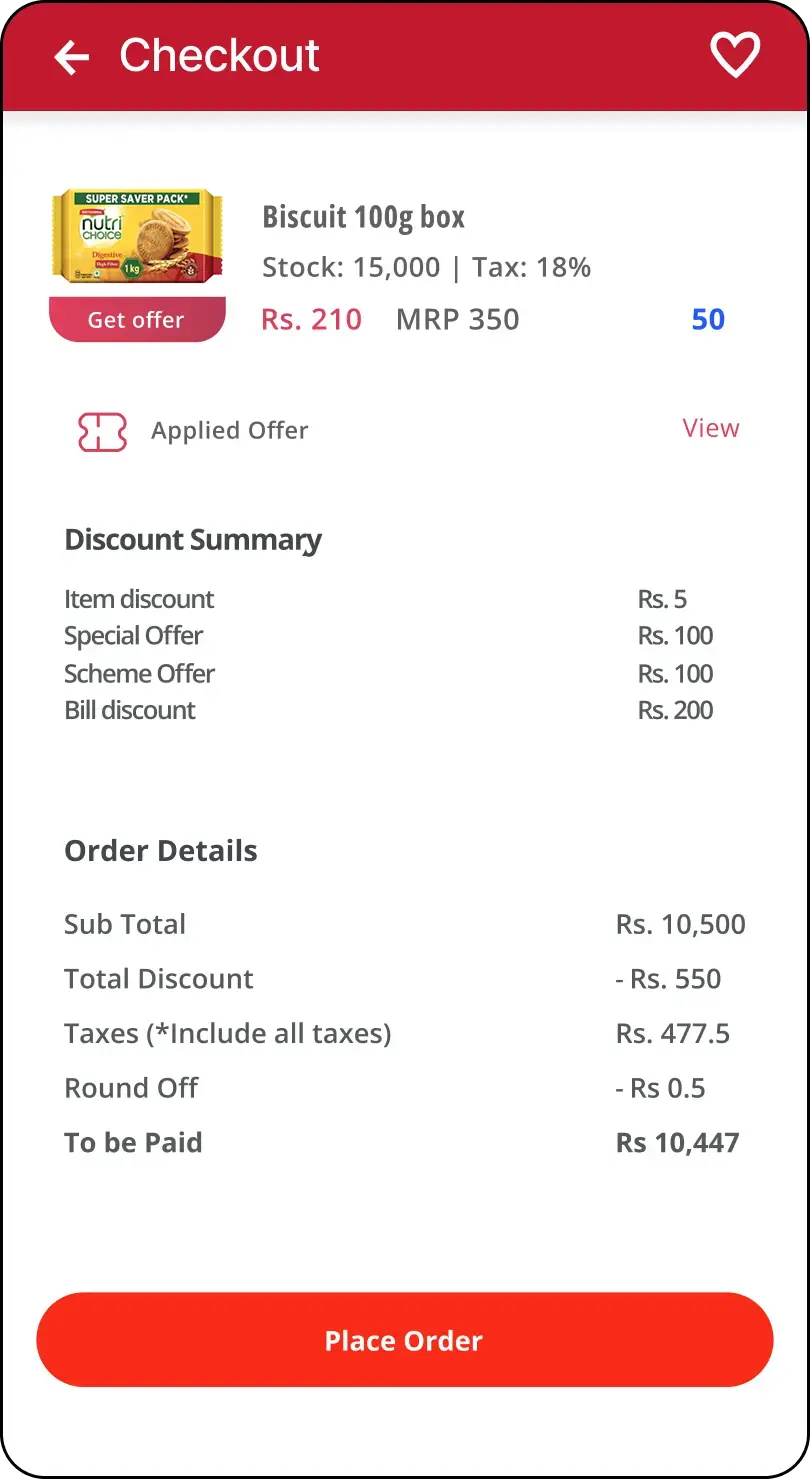
Task: Click the MRP 350 text
Action: 457,320
